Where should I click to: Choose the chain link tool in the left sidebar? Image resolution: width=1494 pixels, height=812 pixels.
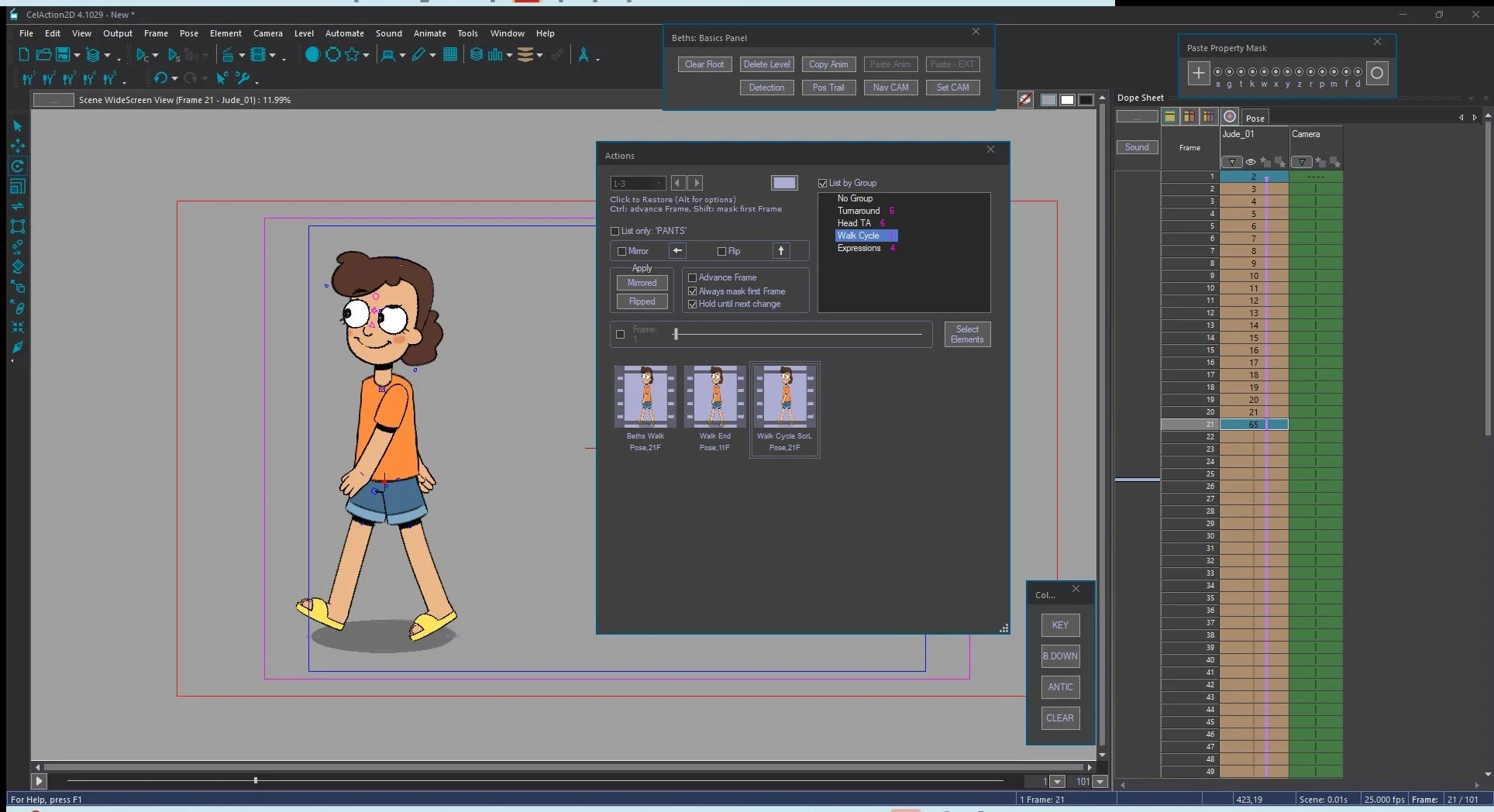18,308
